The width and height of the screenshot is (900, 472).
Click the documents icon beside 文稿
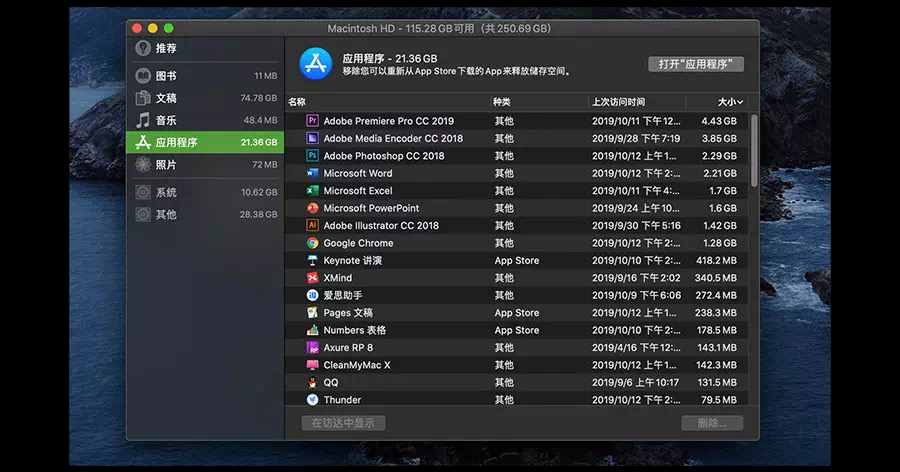coord(143,98)
